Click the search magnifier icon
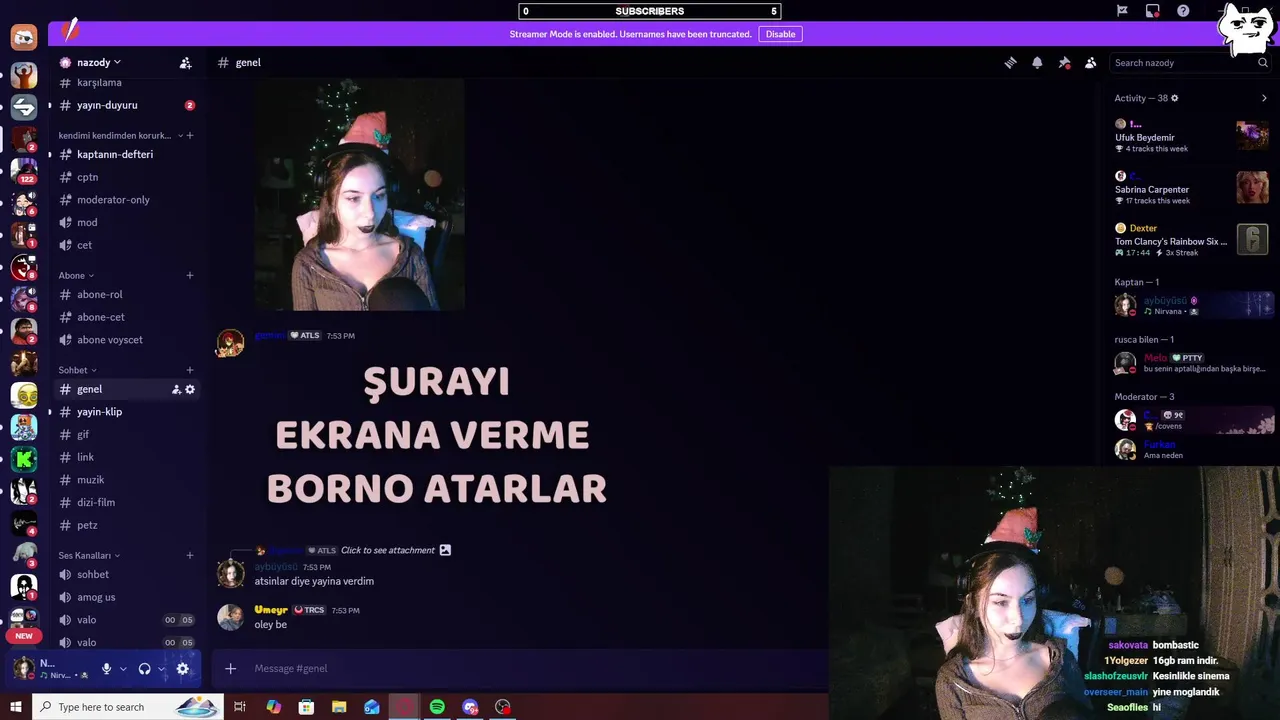This screenshot has width=1280, height=720. click(1263, 62)
